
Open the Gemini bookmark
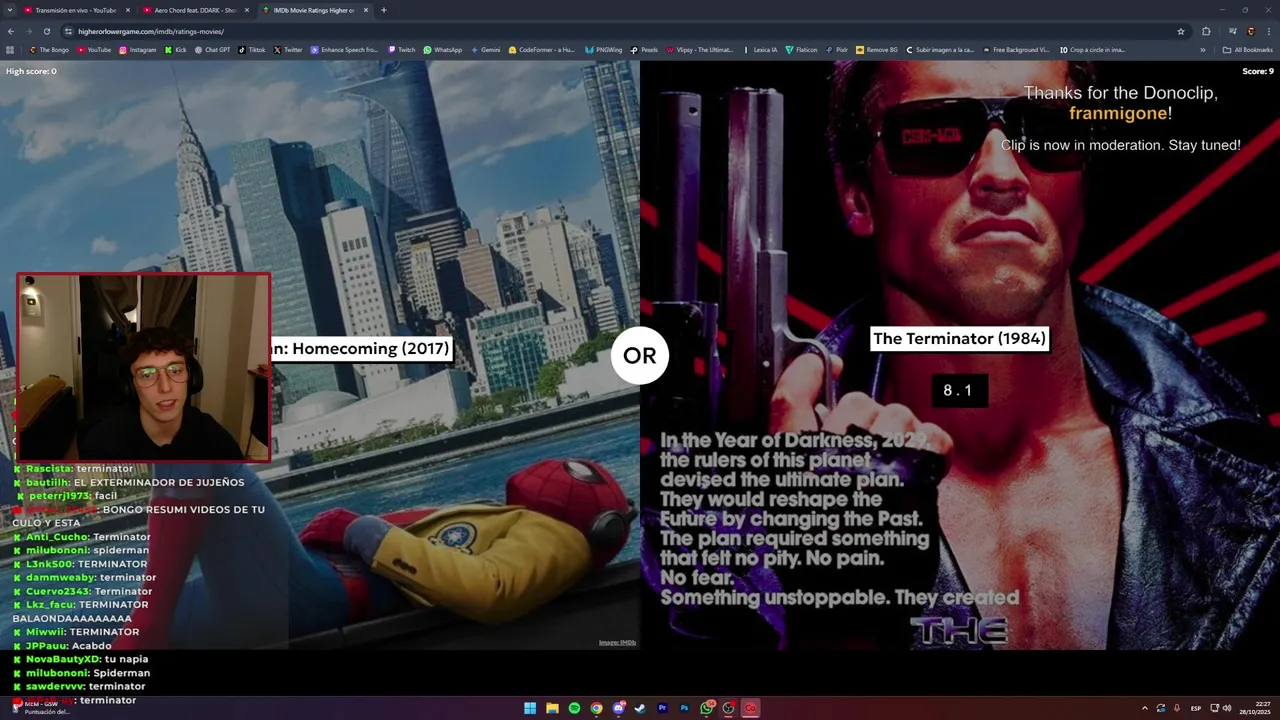point(485,49)
